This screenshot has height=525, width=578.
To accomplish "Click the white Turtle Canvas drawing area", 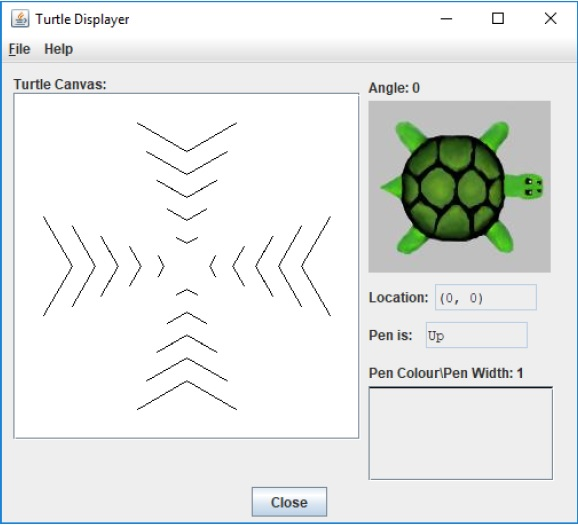I will tap(186, 266).
